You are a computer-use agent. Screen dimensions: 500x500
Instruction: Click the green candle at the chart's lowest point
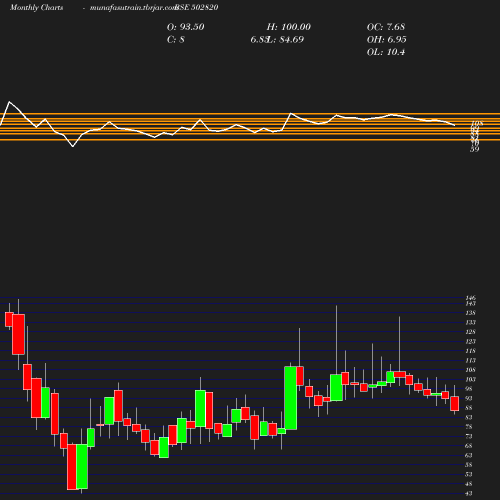(x=82, y=466)
